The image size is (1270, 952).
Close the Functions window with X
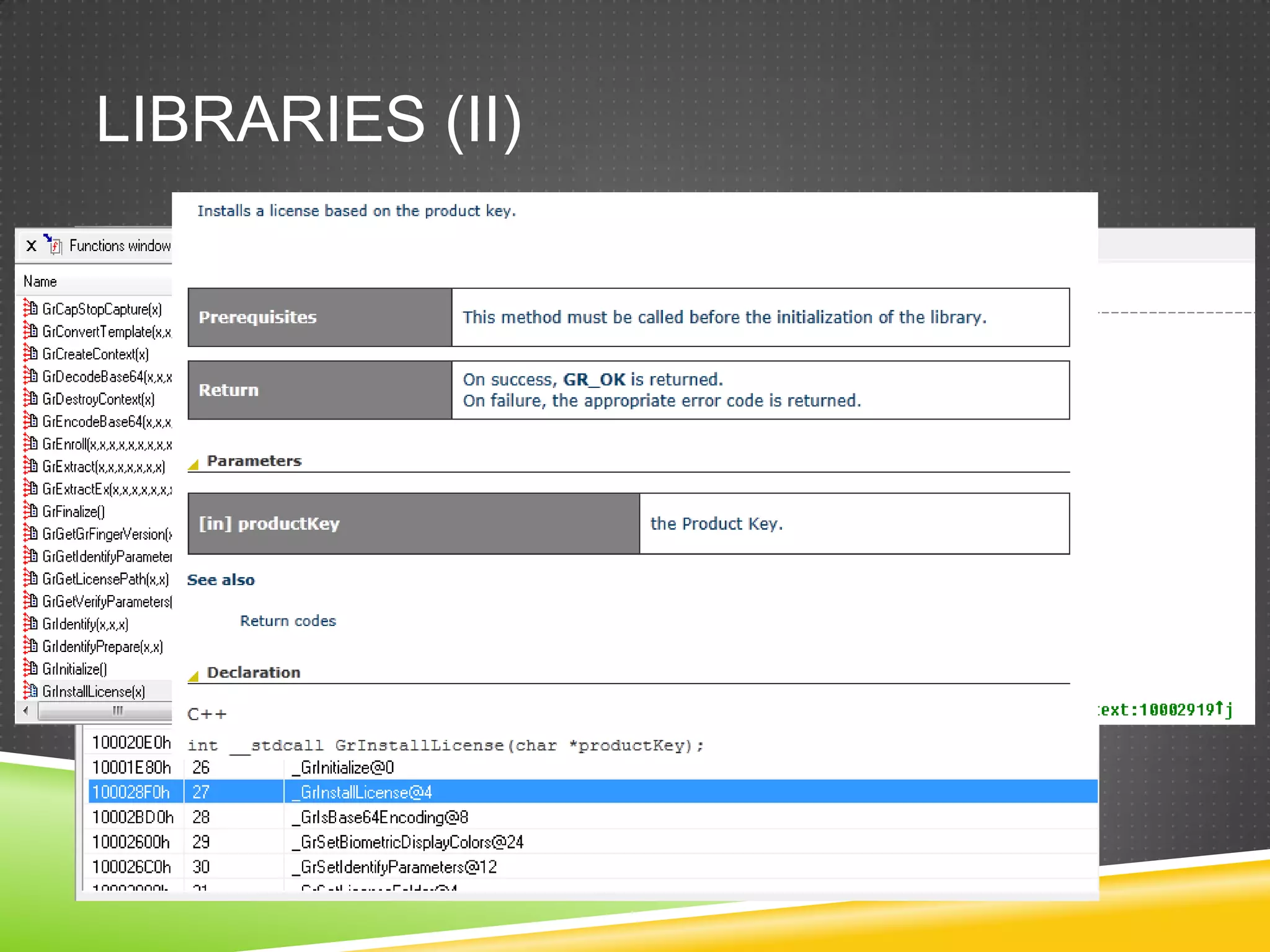coord(31,246)
